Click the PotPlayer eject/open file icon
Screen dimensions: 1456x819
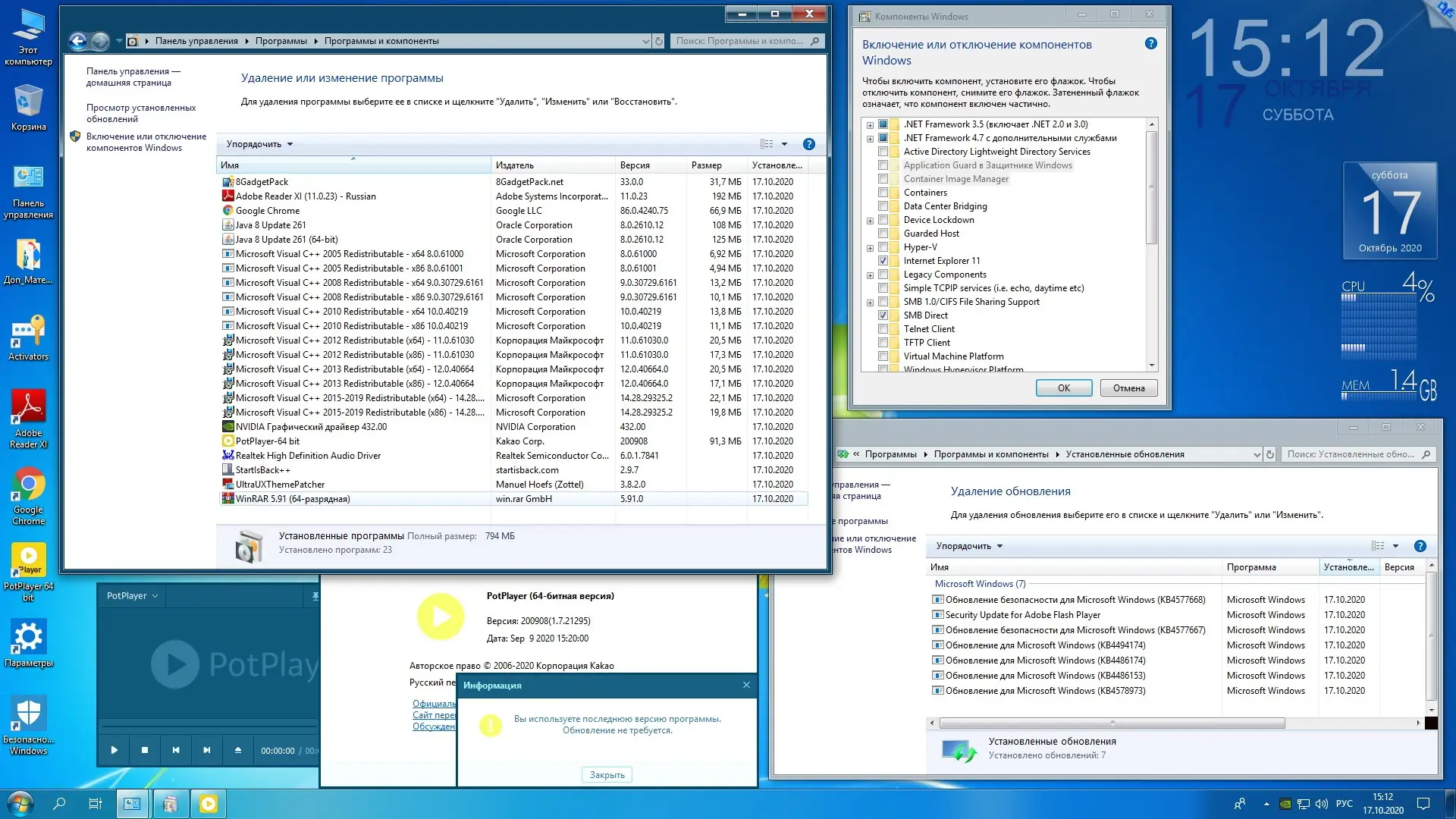238,750
